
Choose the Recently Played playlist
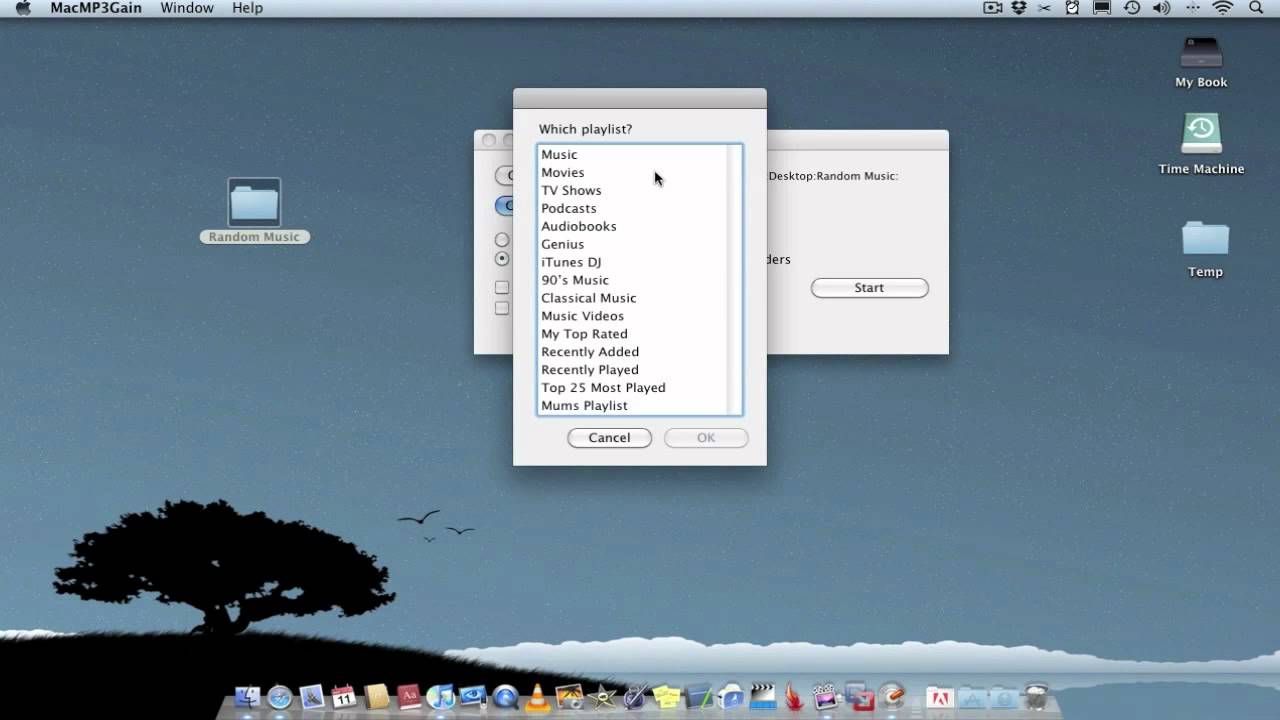click(x=589, y=371)
